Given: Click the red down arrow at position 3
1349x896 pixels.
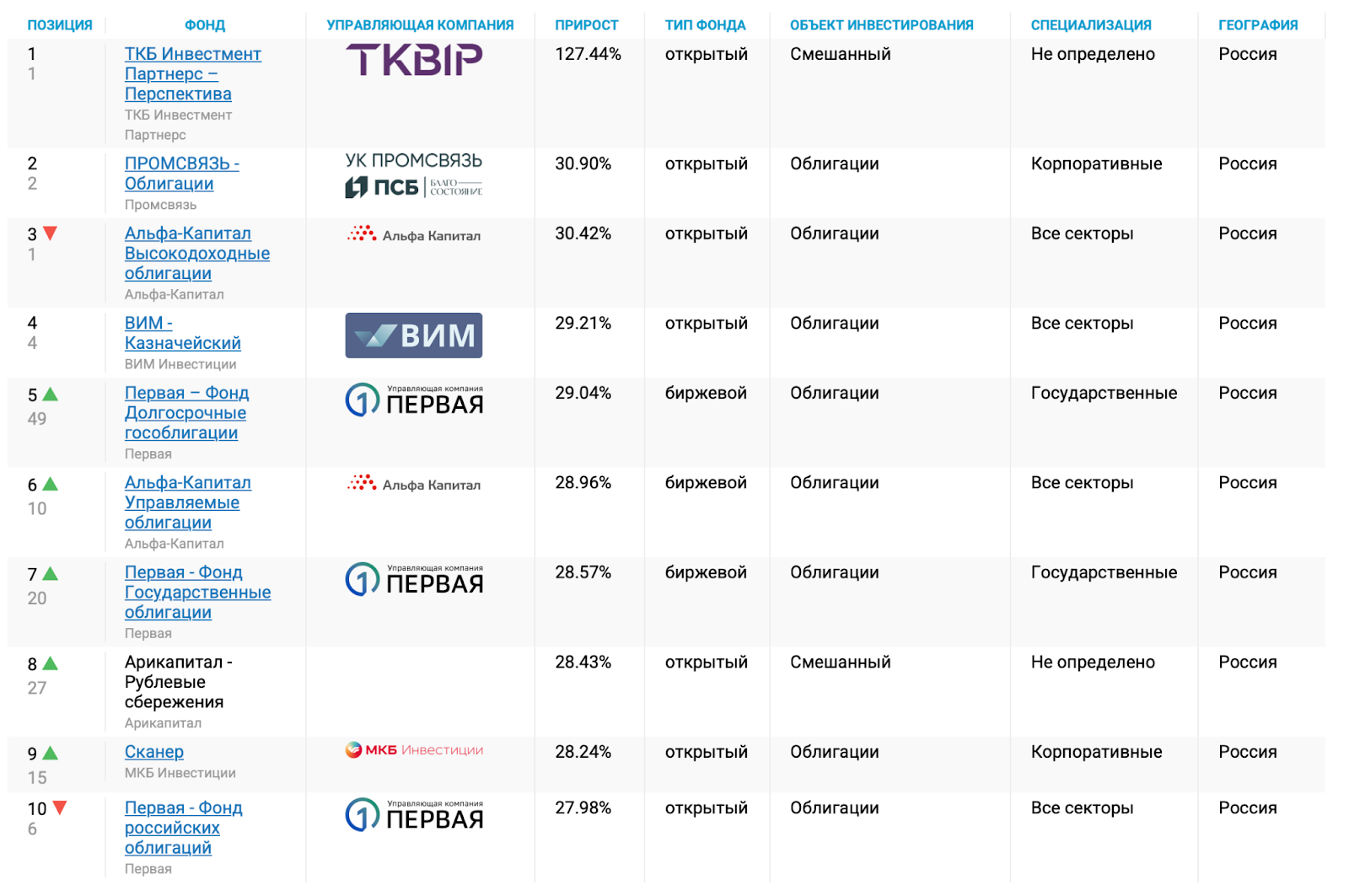Looking at the screenshot, I should 51,233.
